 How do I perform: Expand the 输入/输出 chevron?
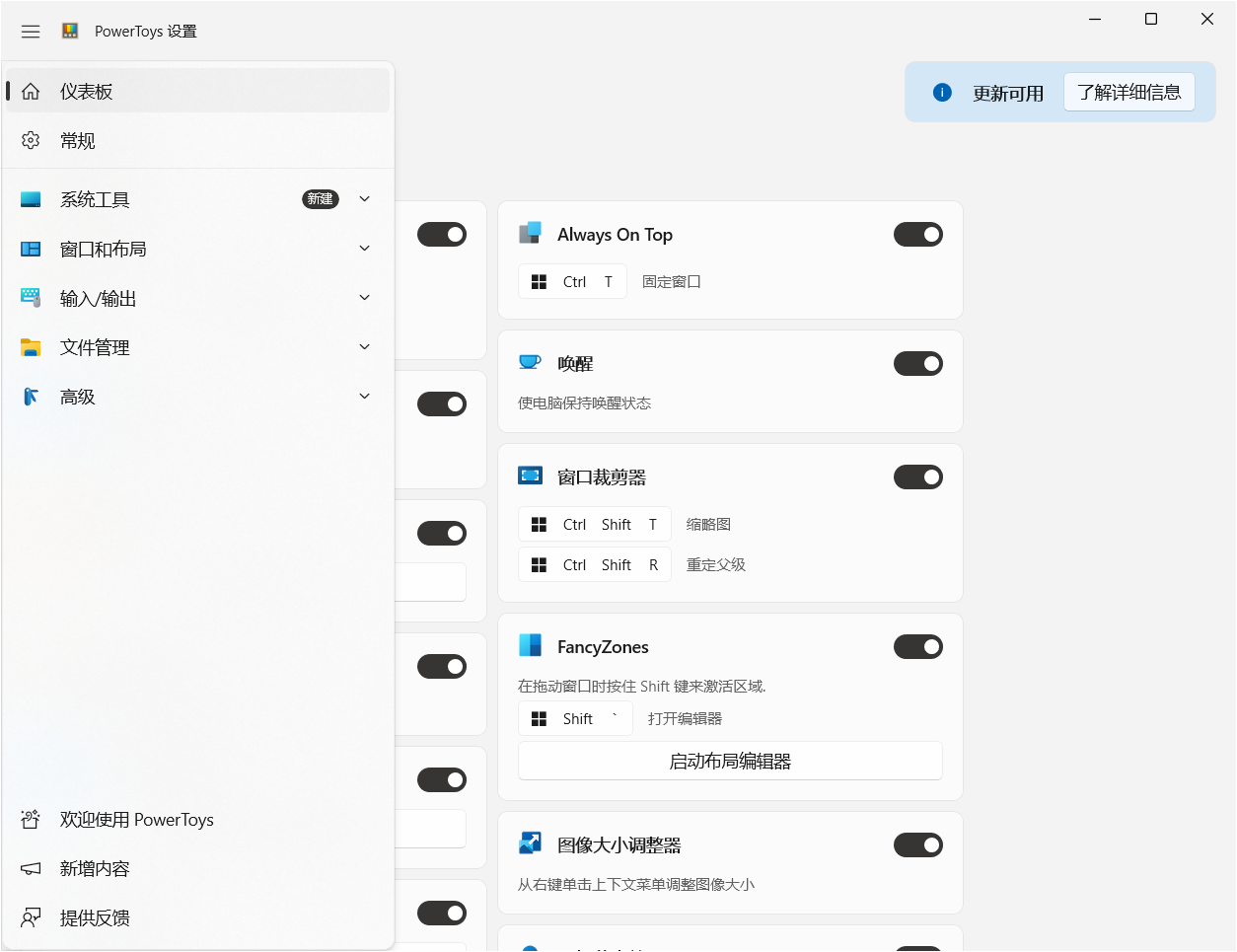[365, 298]
